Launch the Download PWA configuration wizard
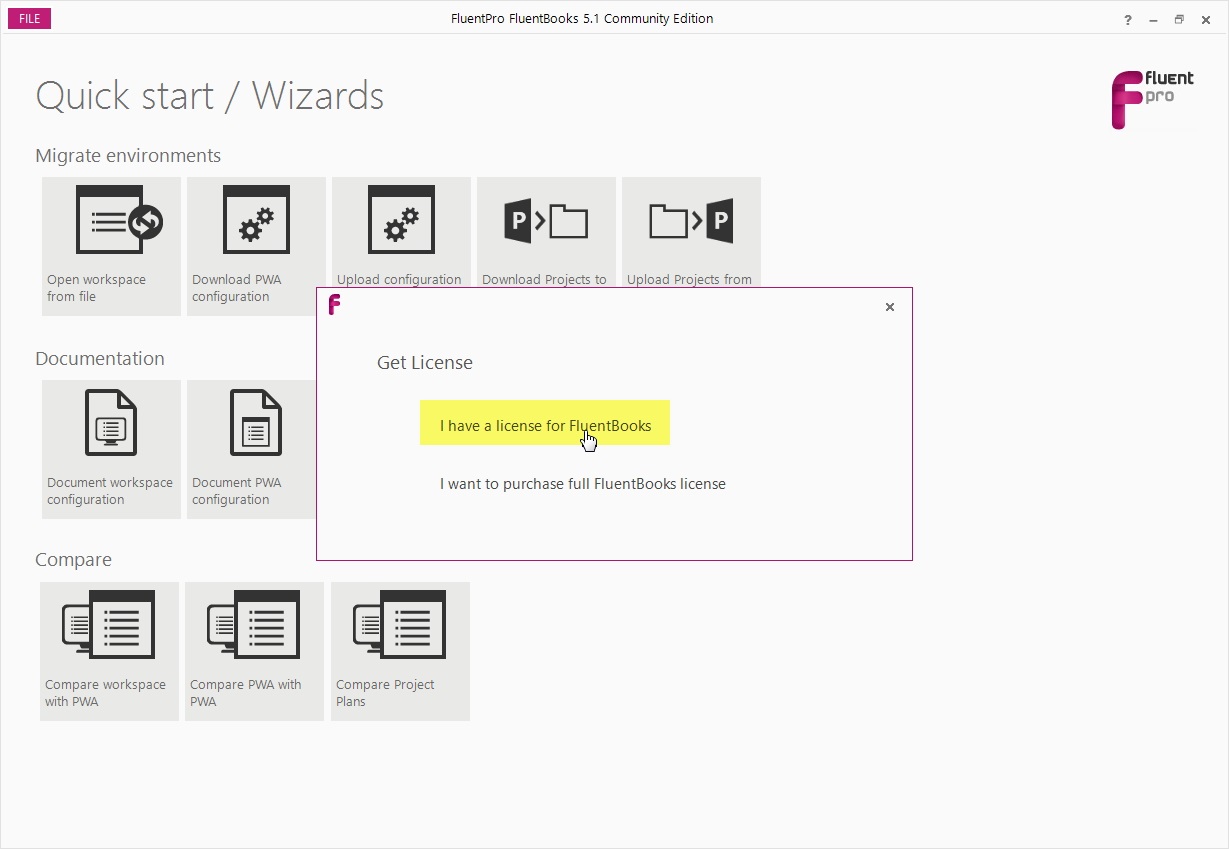The height and width of the screenshot is (849, 1229). pos(256,246)
